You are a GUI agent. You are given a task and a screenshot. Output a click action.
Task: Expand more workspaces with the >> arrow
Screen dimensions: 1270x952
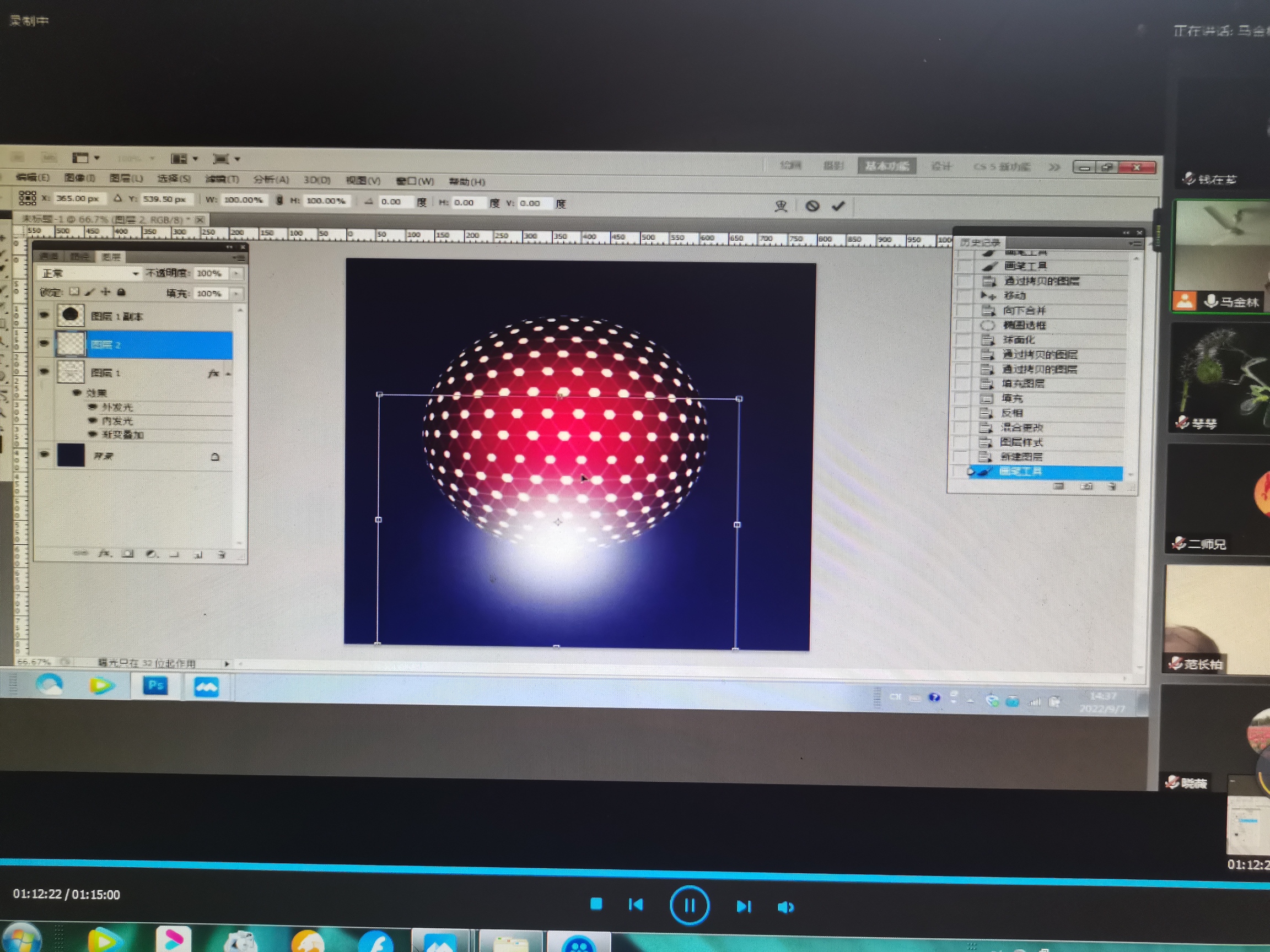[1054, 167]
